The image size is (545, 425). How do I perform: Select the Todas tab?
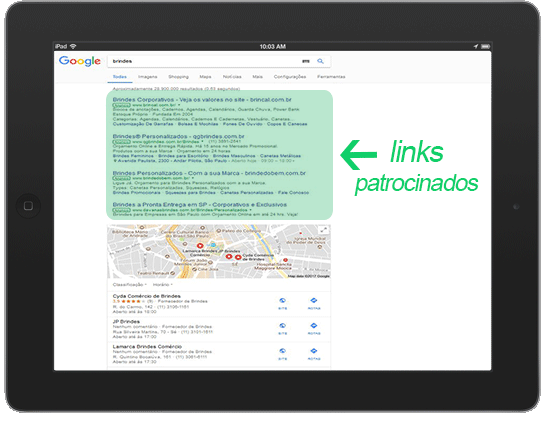click(120, 76)
